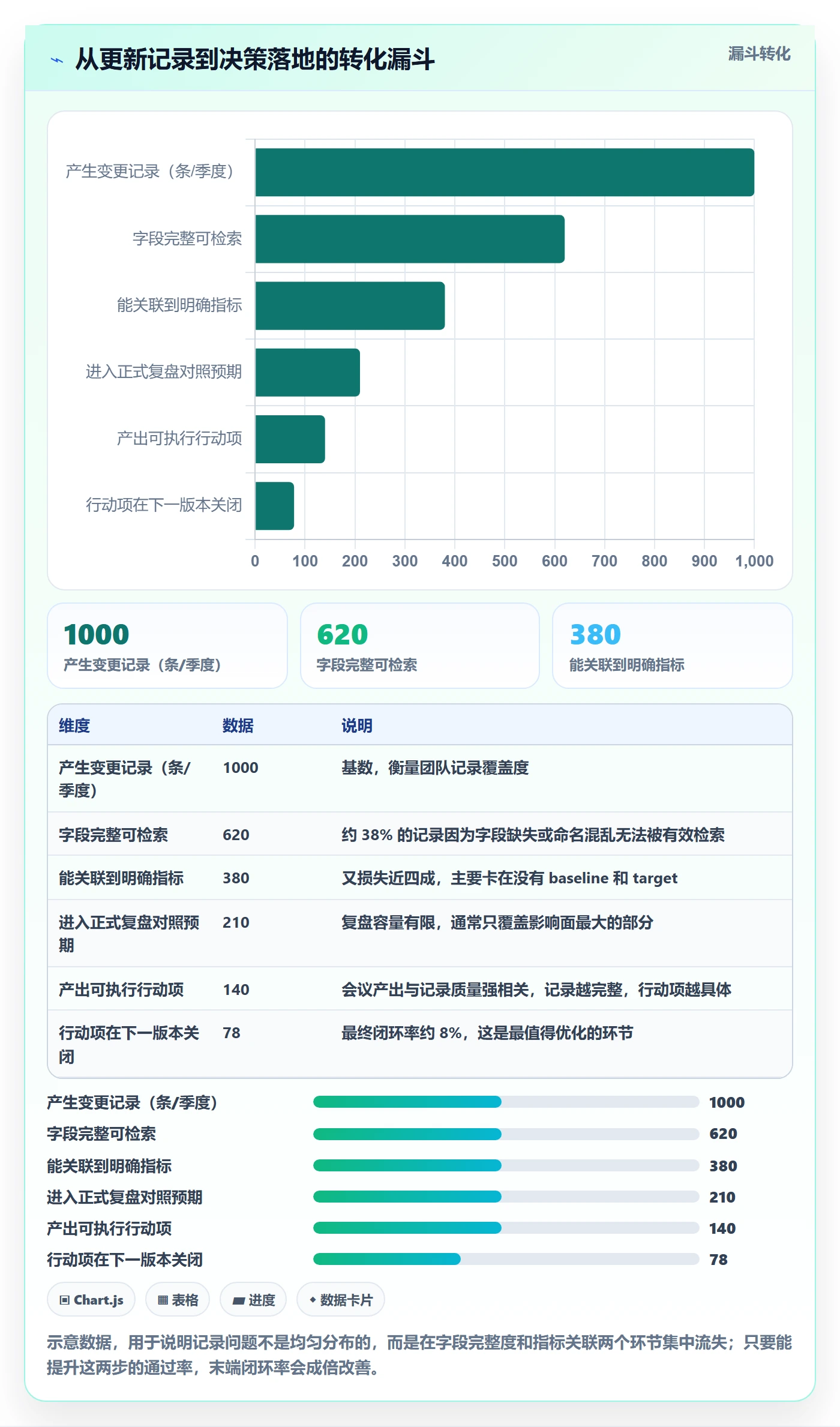Click the lightning icon beside the title
The height and width of the screenshot is (1427, 840).
[x=57, y=60]
